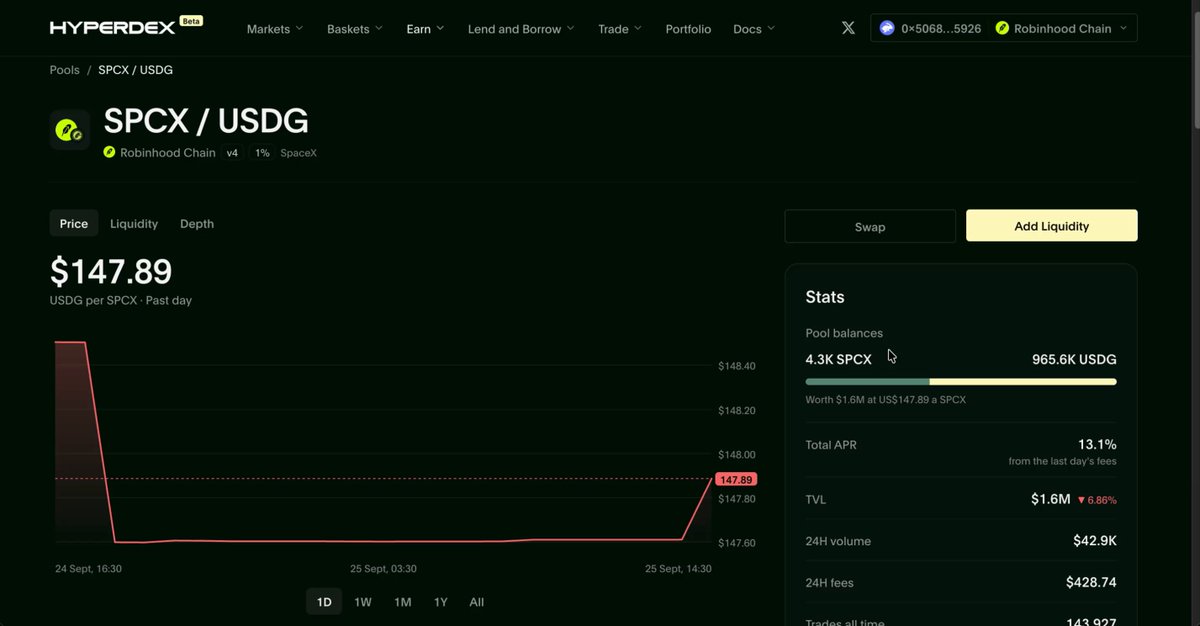Select the 1Y time range
This screenshot has width=1200, height=626.
[x=440, y=602]
